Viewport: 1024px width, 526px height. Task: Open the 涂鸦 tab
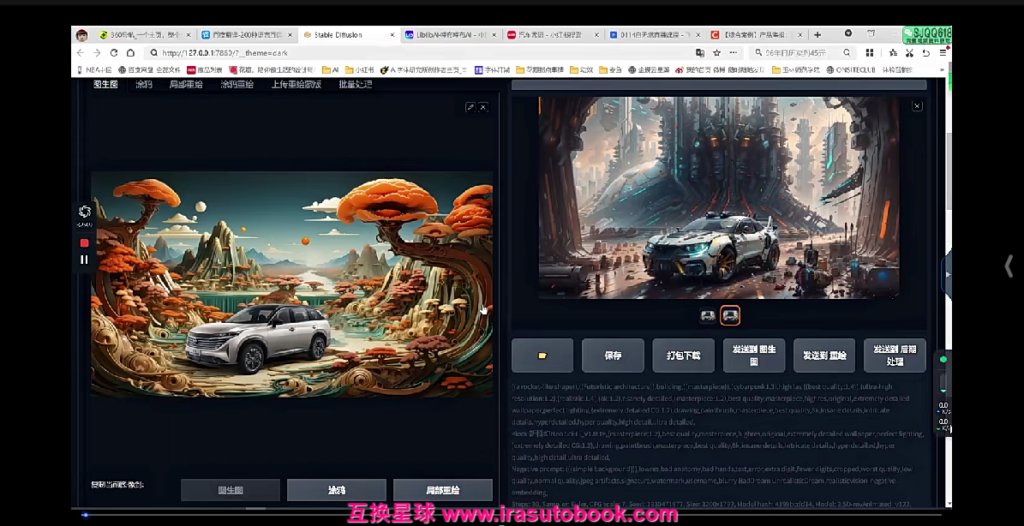click(144, 84)
